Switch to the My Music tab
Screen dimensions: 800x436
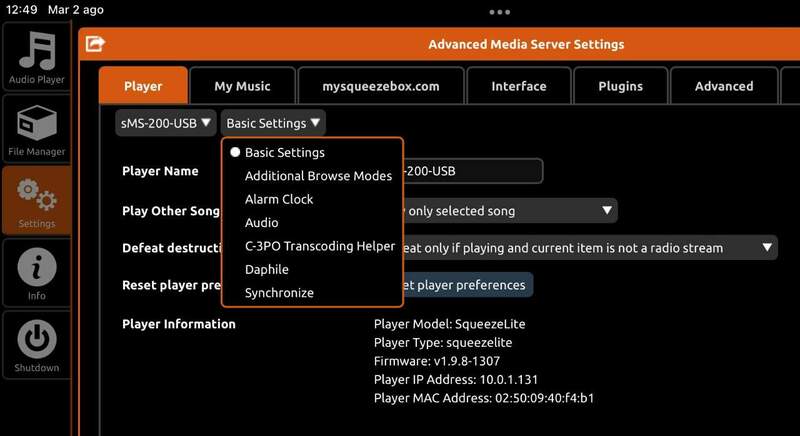pos(242,86)
